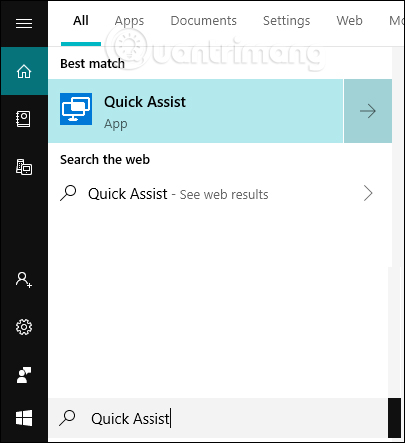Click the magnifier icon in the search box
Image resolution: width=405 pixels, height=443 pixels.
pos(68,418)
